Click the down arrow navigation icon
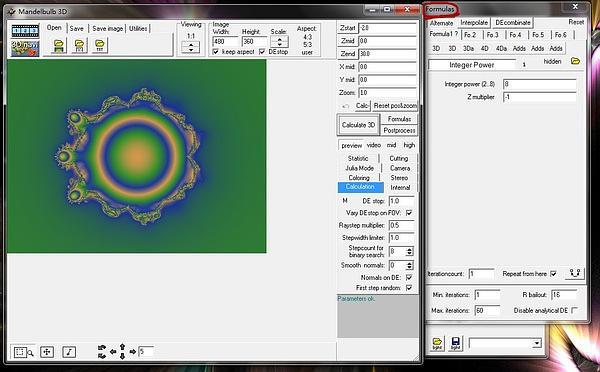Screen dimensions: 600x372 122,356
